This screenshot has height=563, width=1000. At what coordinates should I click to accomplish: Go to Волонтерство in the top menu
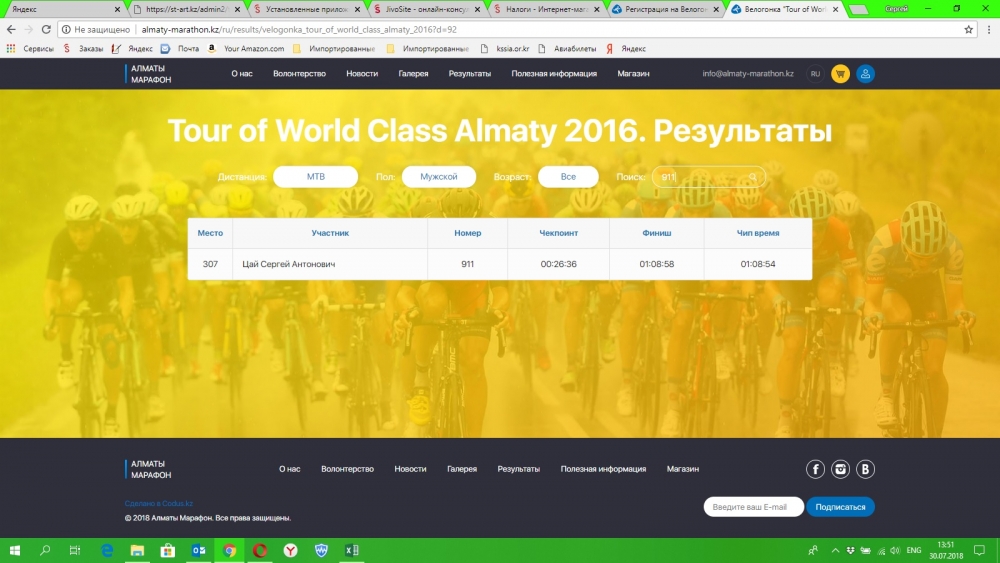click(x=299, y=74)
